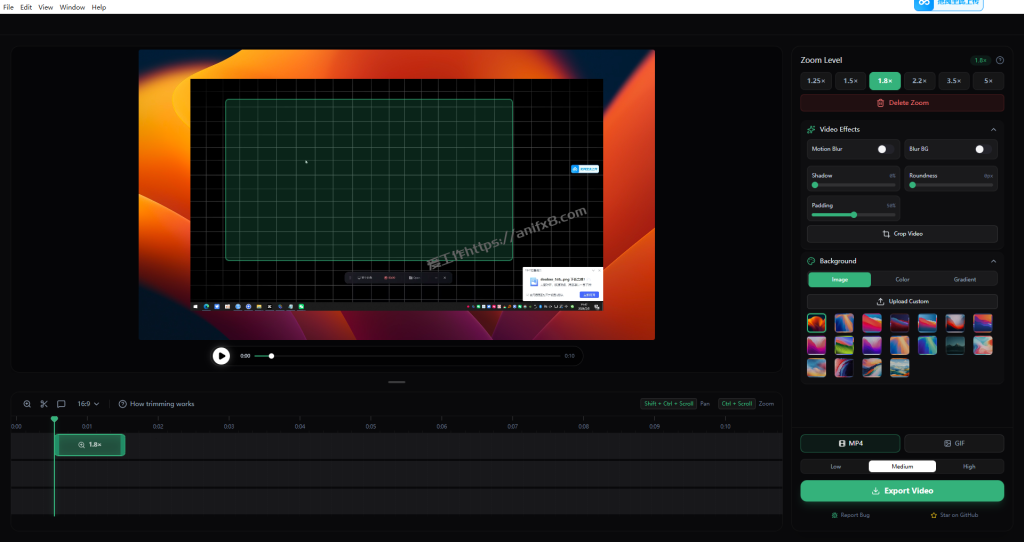Click the Export Video button
The image size is (1024, 542).
(x=902, y=491)
